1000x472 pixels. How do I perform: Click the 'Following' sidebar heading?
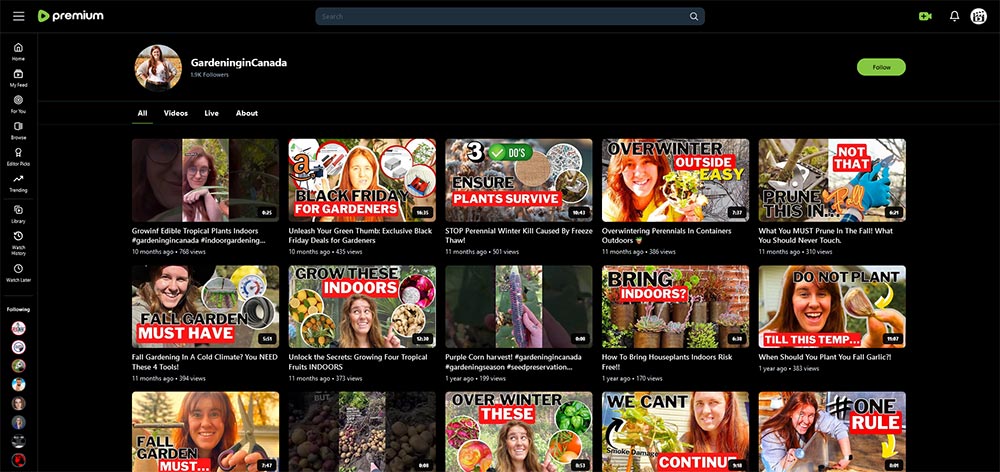[18, 309]
